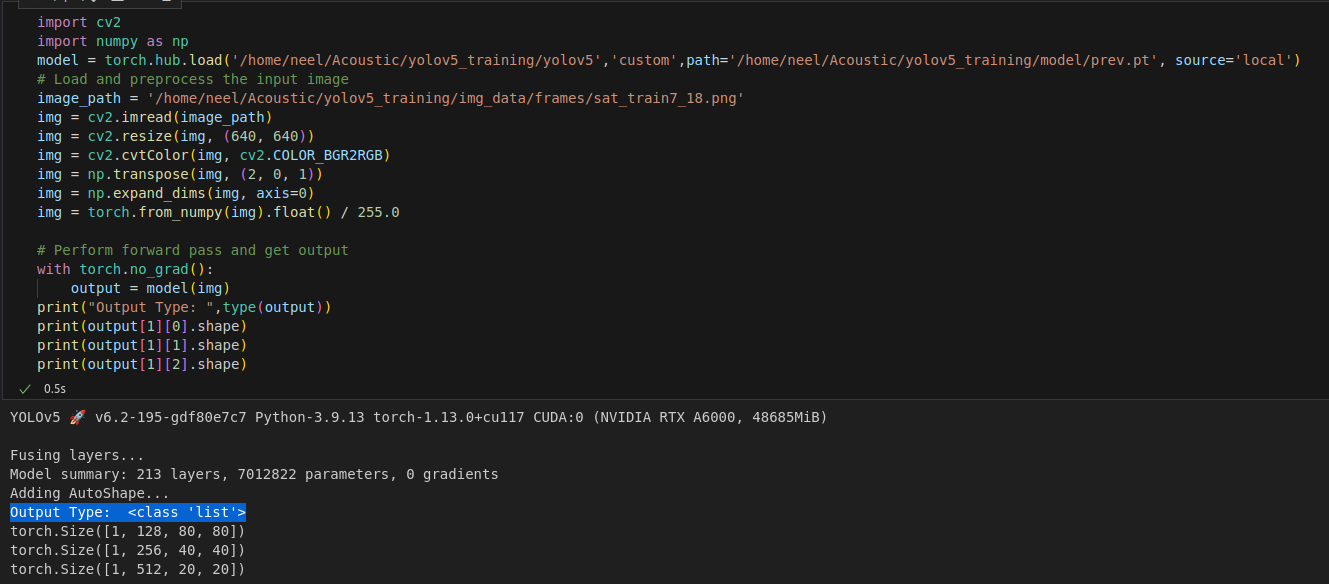Click the 0.5s execution time label
Image resolution: width=1329 pixels, height=584 pixels.
tap(54, 388)
